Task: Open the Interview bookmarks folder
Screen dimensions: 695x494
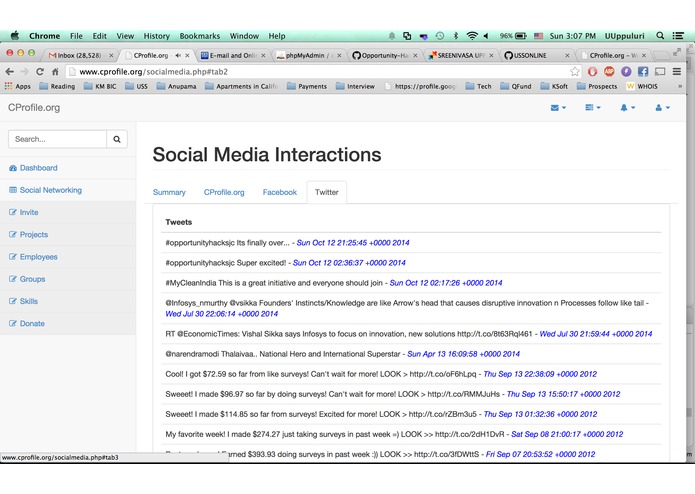Action: 355,86
